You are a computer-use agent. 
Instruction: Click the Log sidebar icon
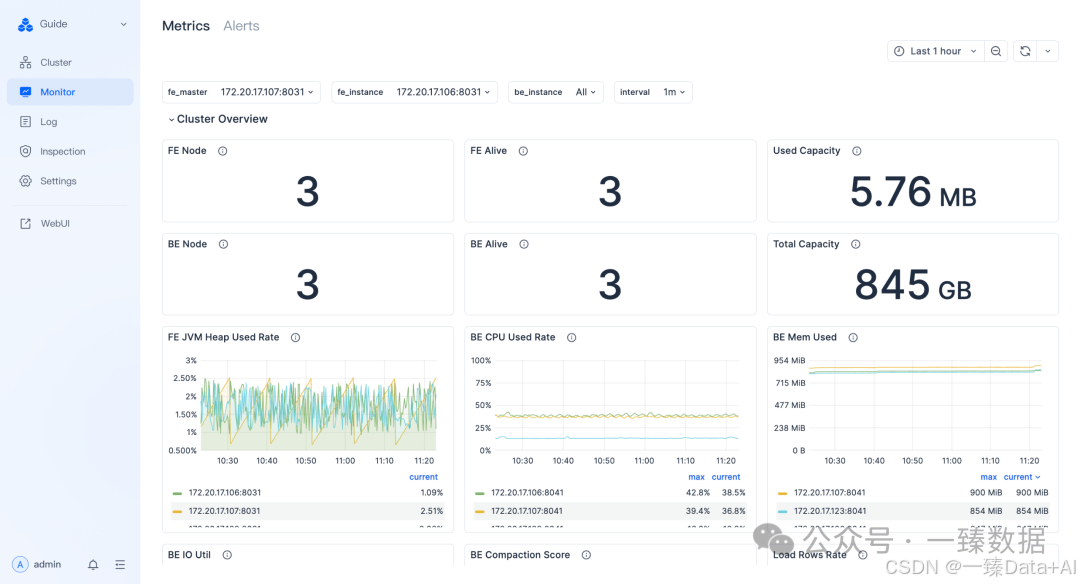pos(25,122)
